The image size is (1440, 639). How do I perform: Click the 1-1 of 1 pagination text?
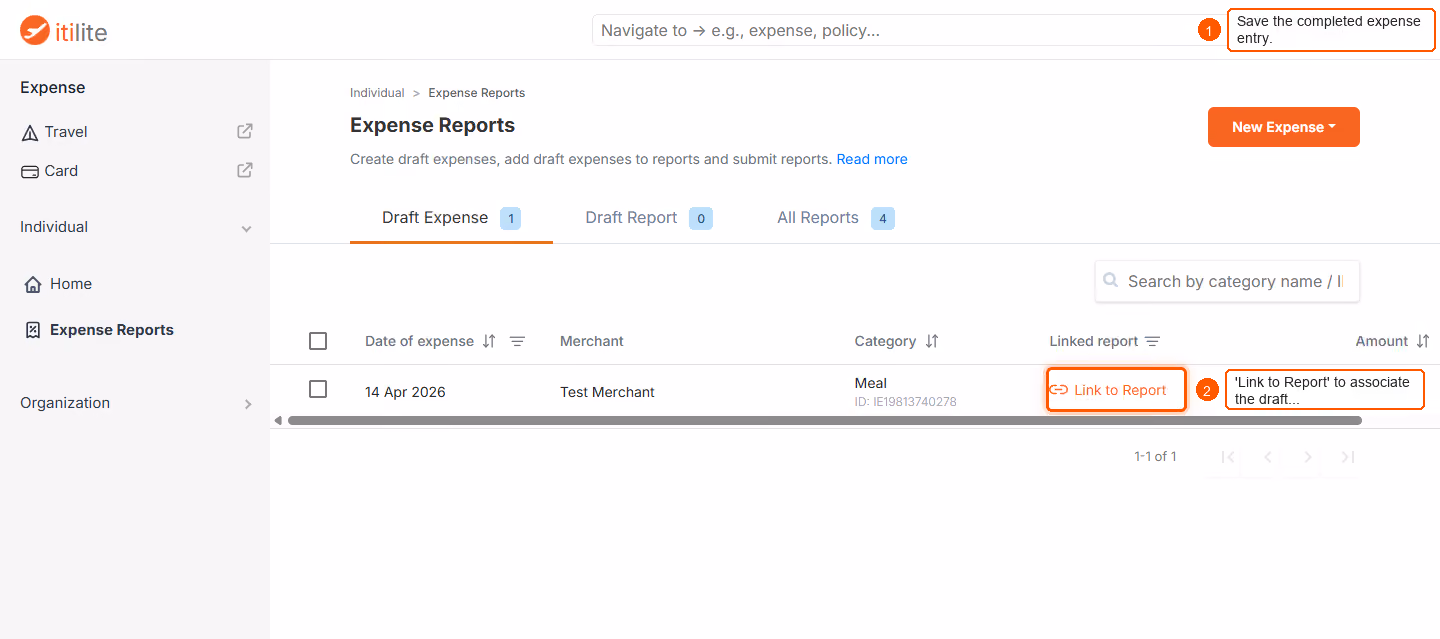(1155, 457)
